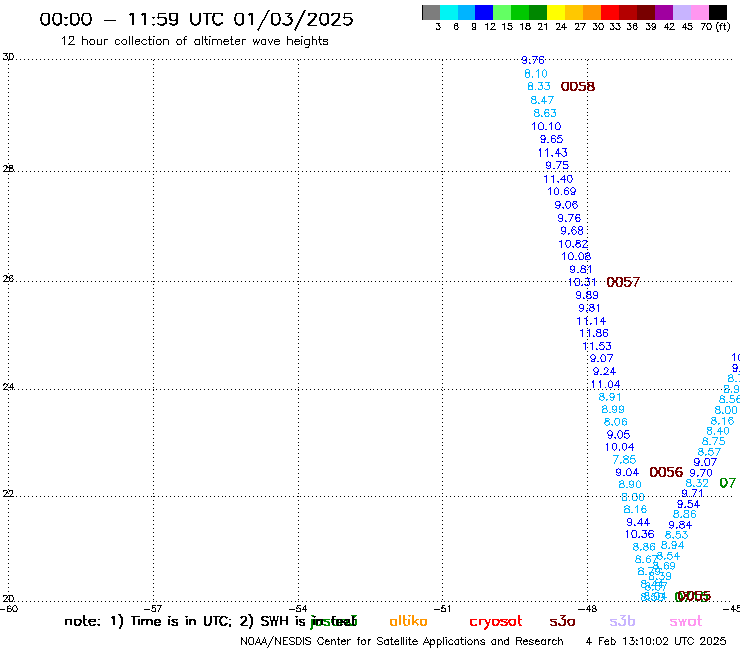Viewport: 740px width, 650px height.
Task: Click the -51 longitude axis label
Action: click(442, 609)
